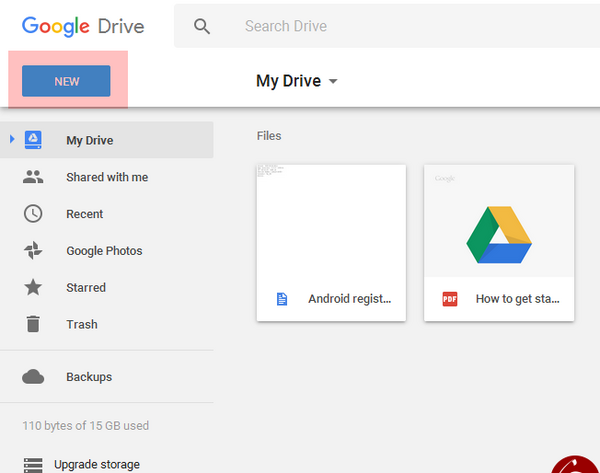Open the My Drive header dropdown arrow
This screenshot has width=600, height=473.
[333, 81]
